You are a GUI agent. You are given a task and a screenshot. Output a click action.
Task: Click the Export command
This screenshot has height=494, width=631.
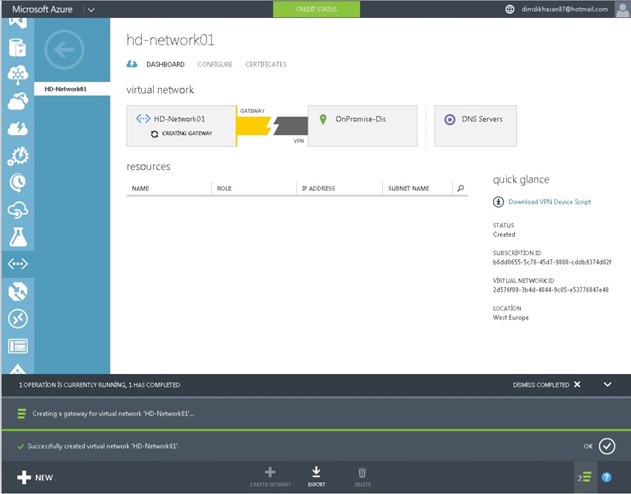click(x=316, y=477)
